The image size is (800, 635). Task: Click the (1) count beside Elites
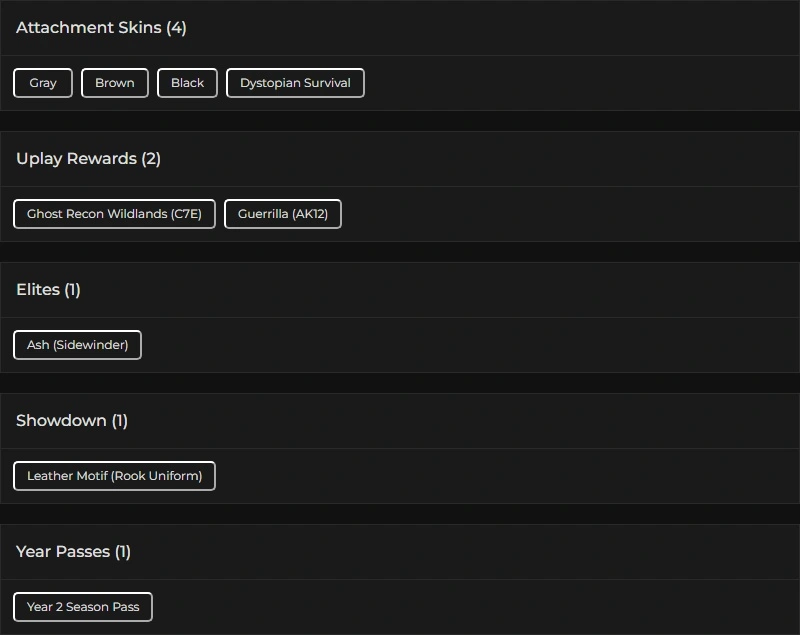[72, 290]
